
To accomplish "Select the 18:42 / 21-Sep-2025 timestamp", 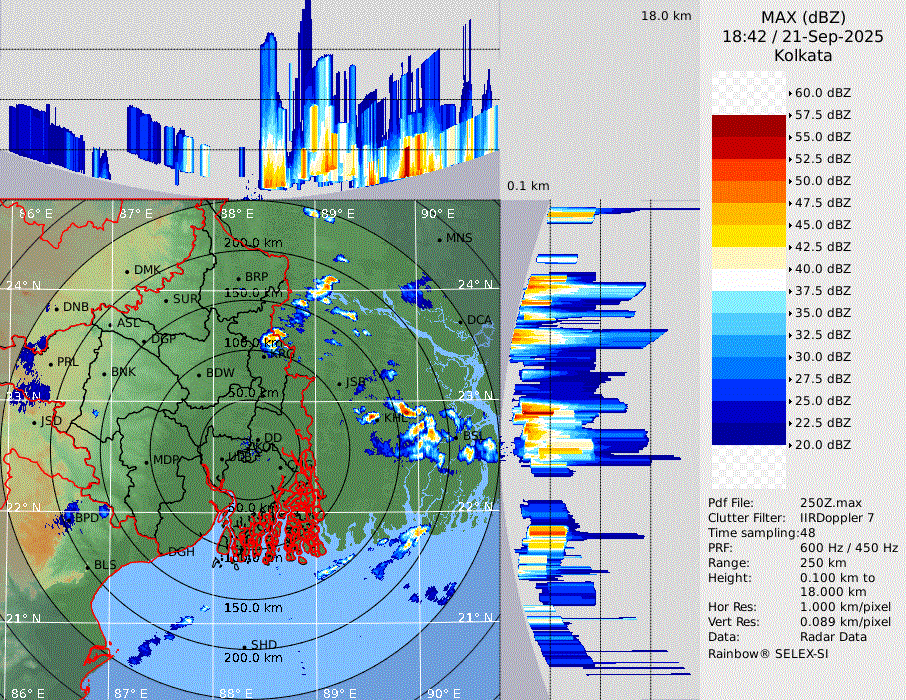I will point(802,37).
